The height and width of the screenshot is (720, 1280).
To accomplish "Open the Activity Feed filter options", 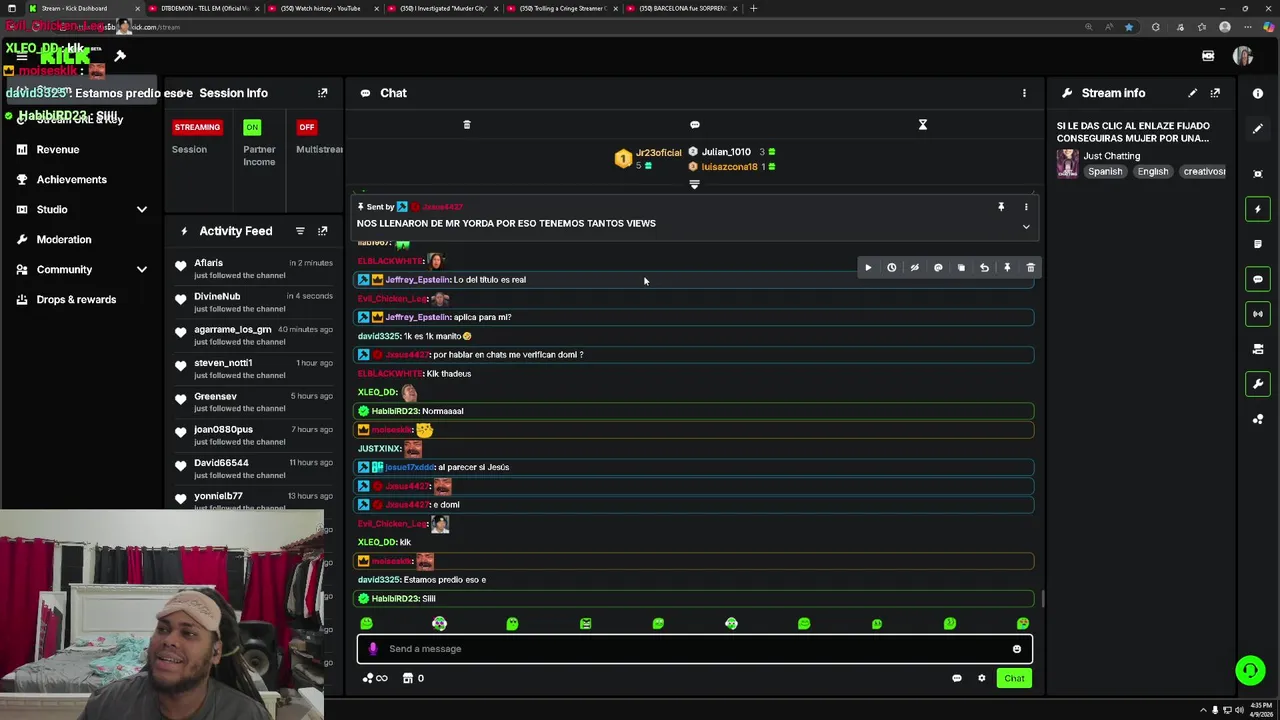I will pyautogui.click(x=300, y=231).
